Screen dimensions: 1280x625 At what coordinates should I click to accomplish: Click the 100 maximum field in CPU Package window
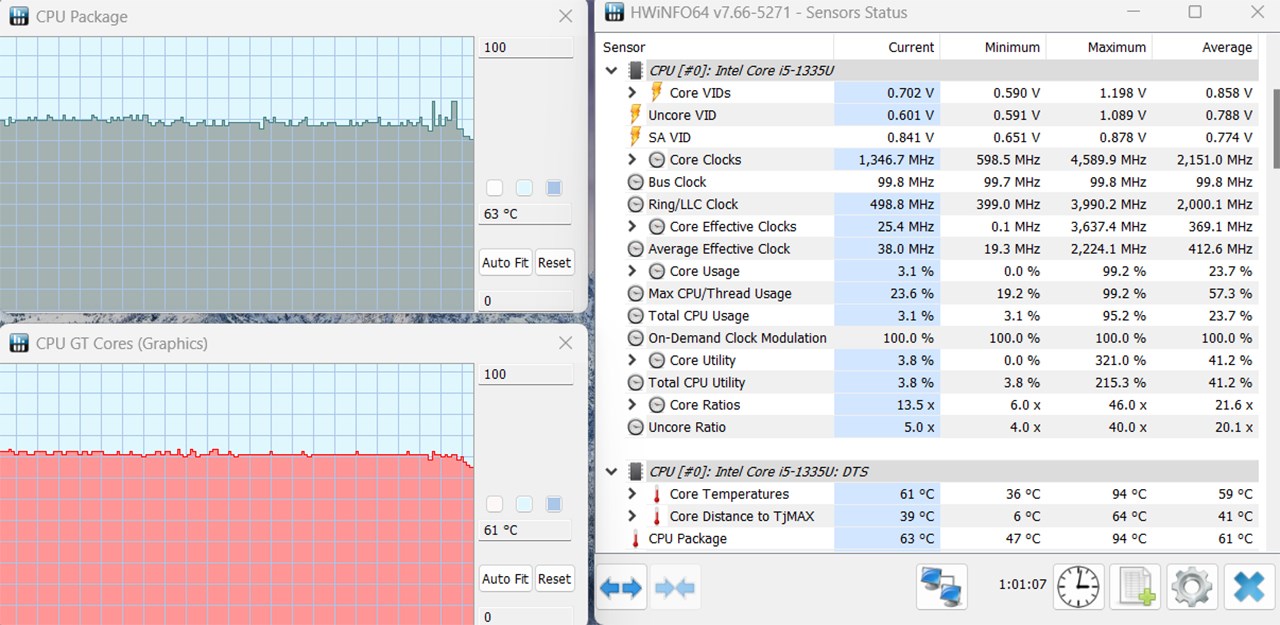526,47
